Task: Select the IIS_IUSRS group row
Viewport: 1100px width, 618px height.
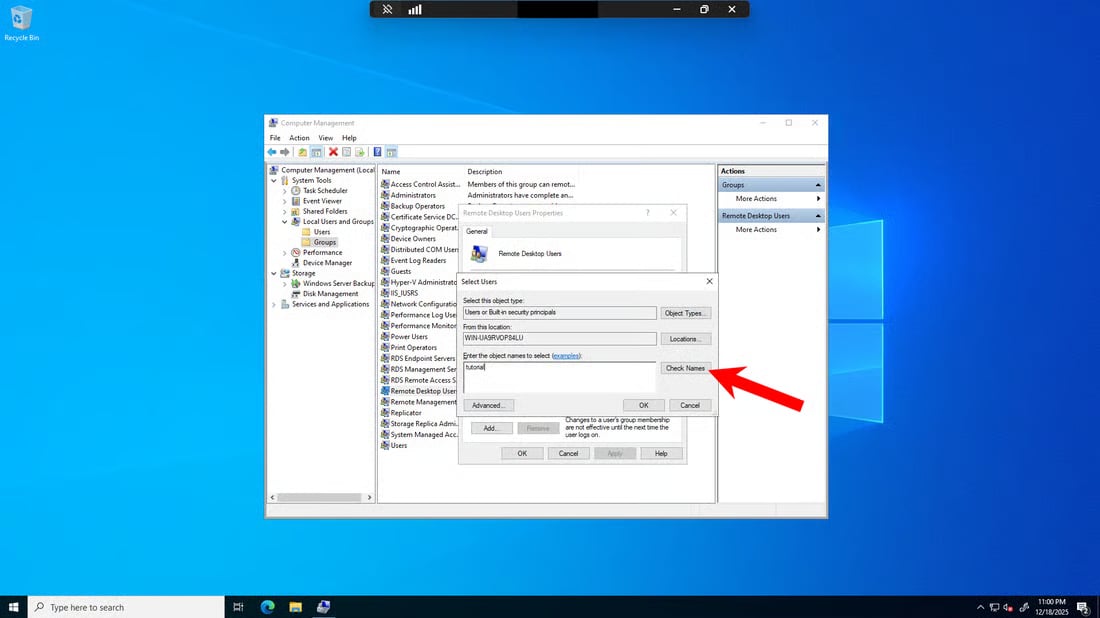Action: coord(403,293)
